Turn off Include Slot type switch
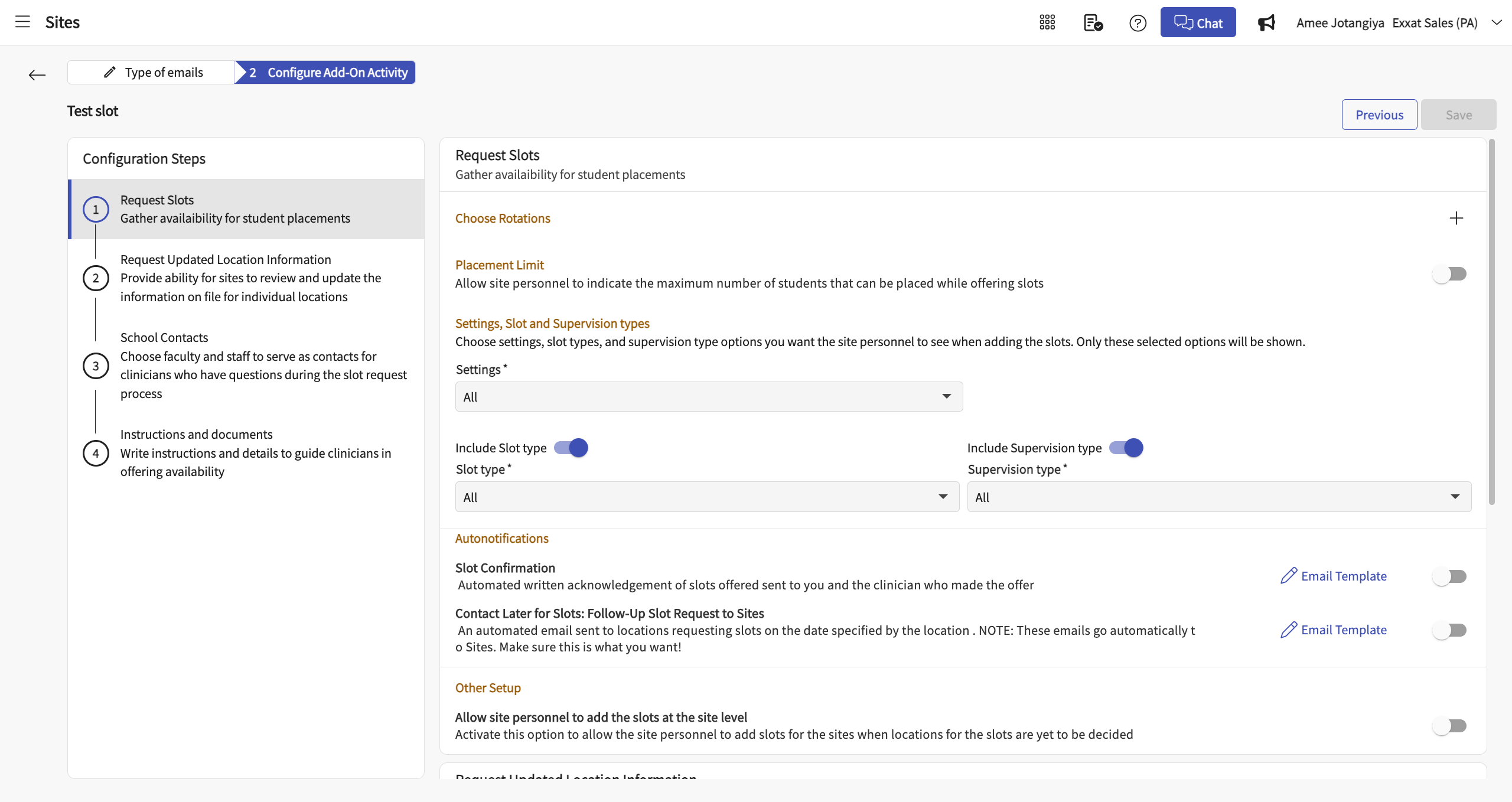The height and width of the screenshot is (802, 1512). click(x=571, y=448)
